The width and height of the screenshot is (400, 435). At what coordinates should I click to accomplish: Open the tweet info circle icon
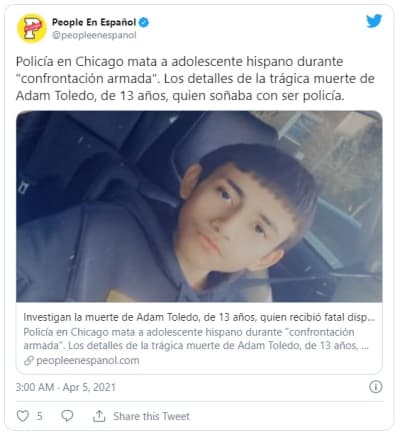pos(376,387)
